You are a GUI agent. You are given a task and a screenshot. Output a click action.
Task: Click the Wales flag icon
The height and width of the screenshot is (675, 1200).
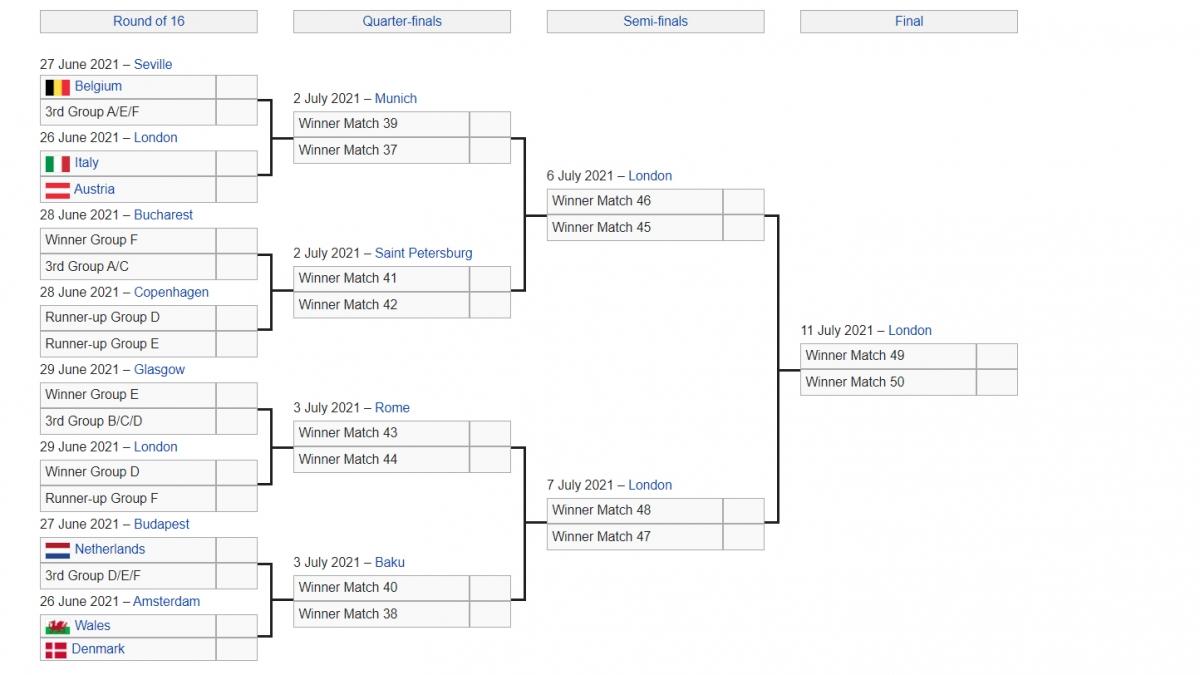pos(57,626)
